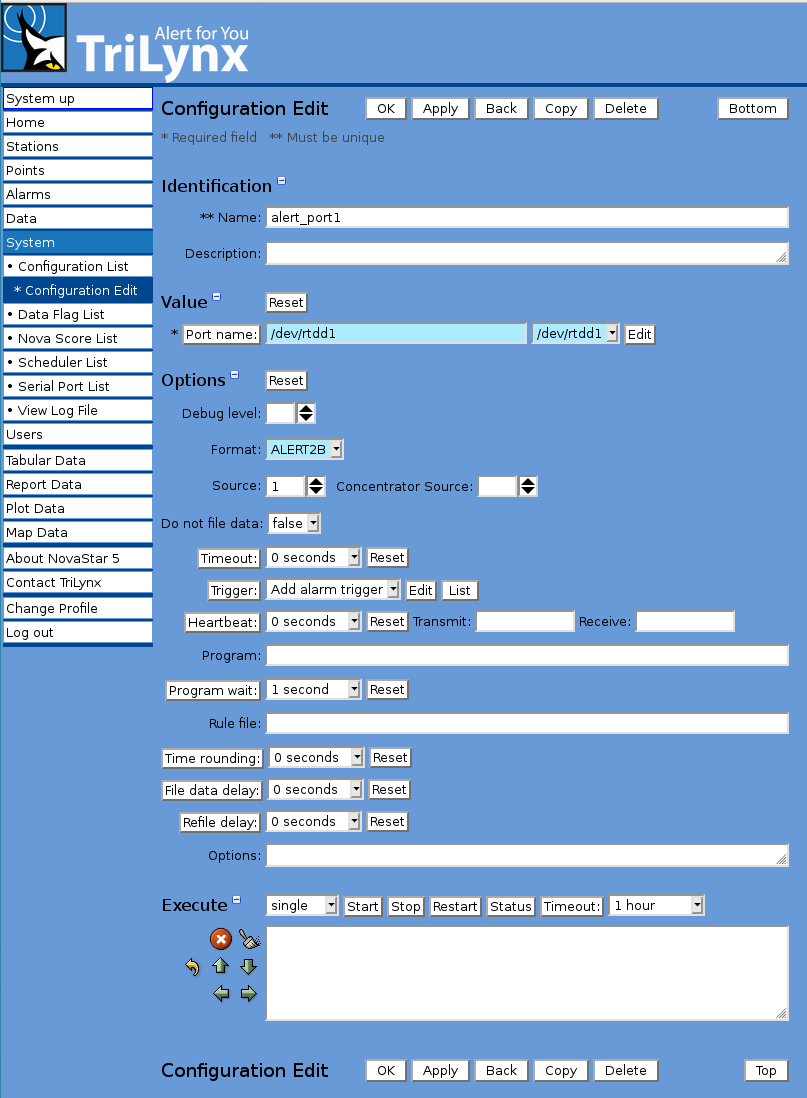Click into the Rule file field
807x1098 pixels.
(527, 723)
